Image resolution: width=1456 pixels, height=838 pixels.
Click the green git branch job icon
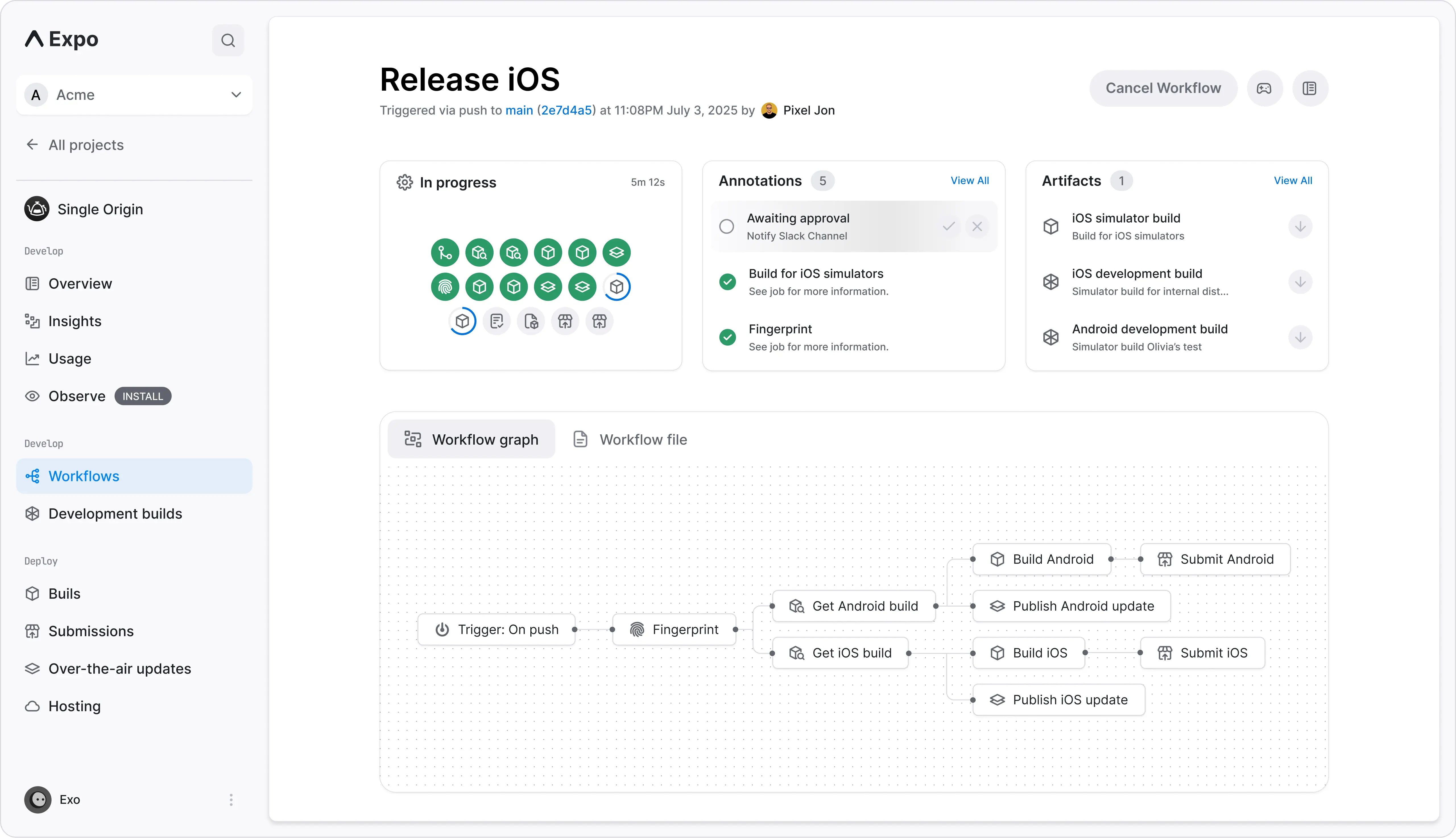[445, 252]
